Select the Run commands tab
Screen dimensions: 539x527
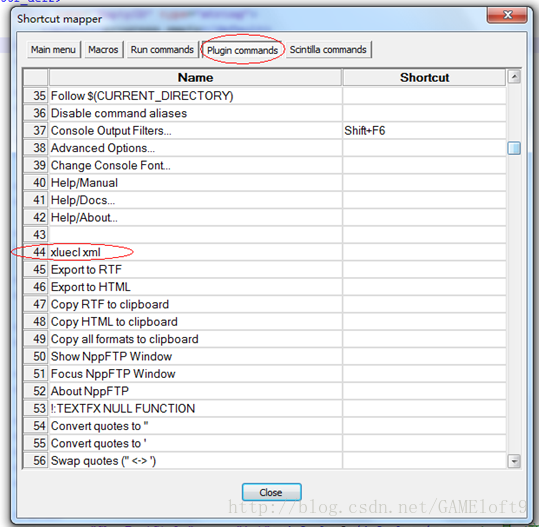click(x=162, y=50)
